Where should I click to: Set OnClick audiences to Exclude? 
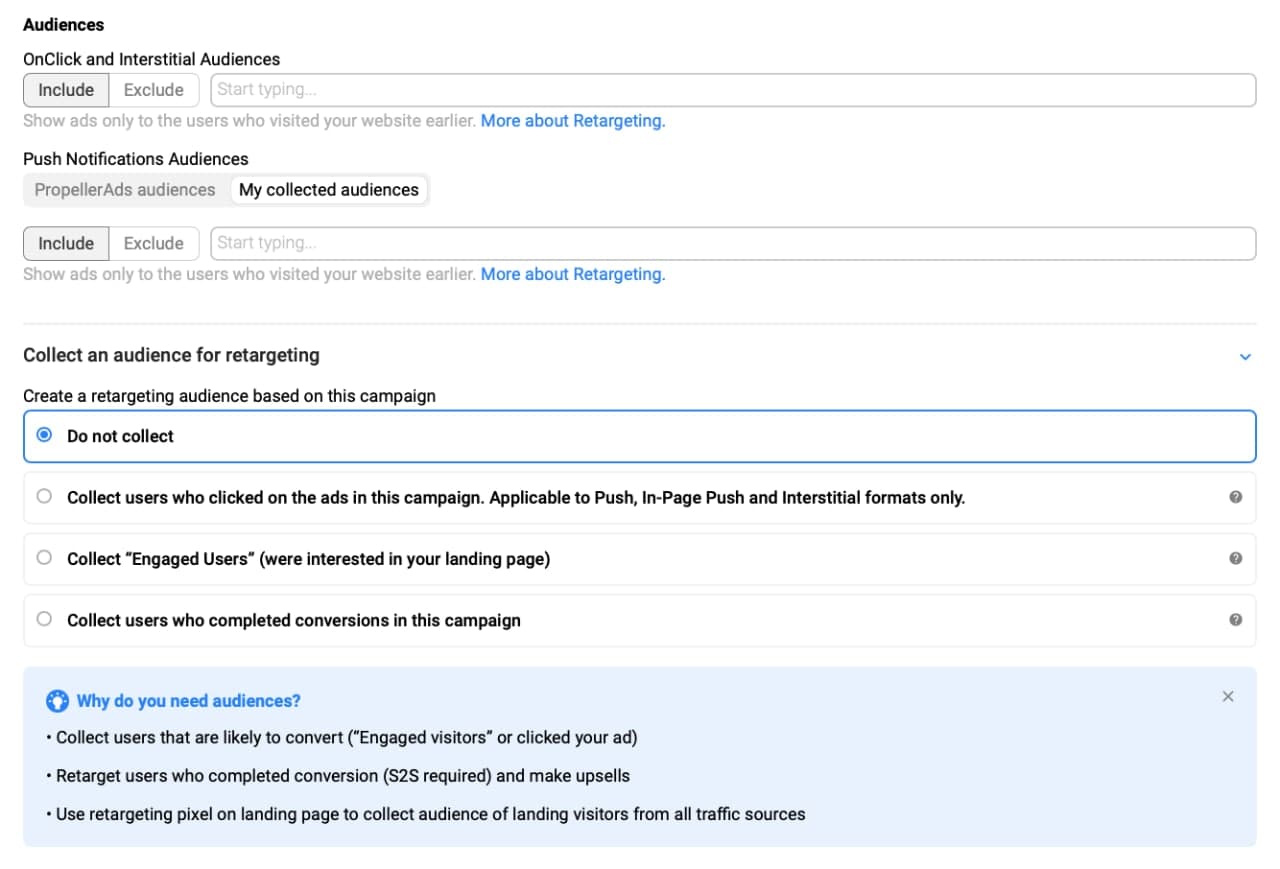pos(154,90)
